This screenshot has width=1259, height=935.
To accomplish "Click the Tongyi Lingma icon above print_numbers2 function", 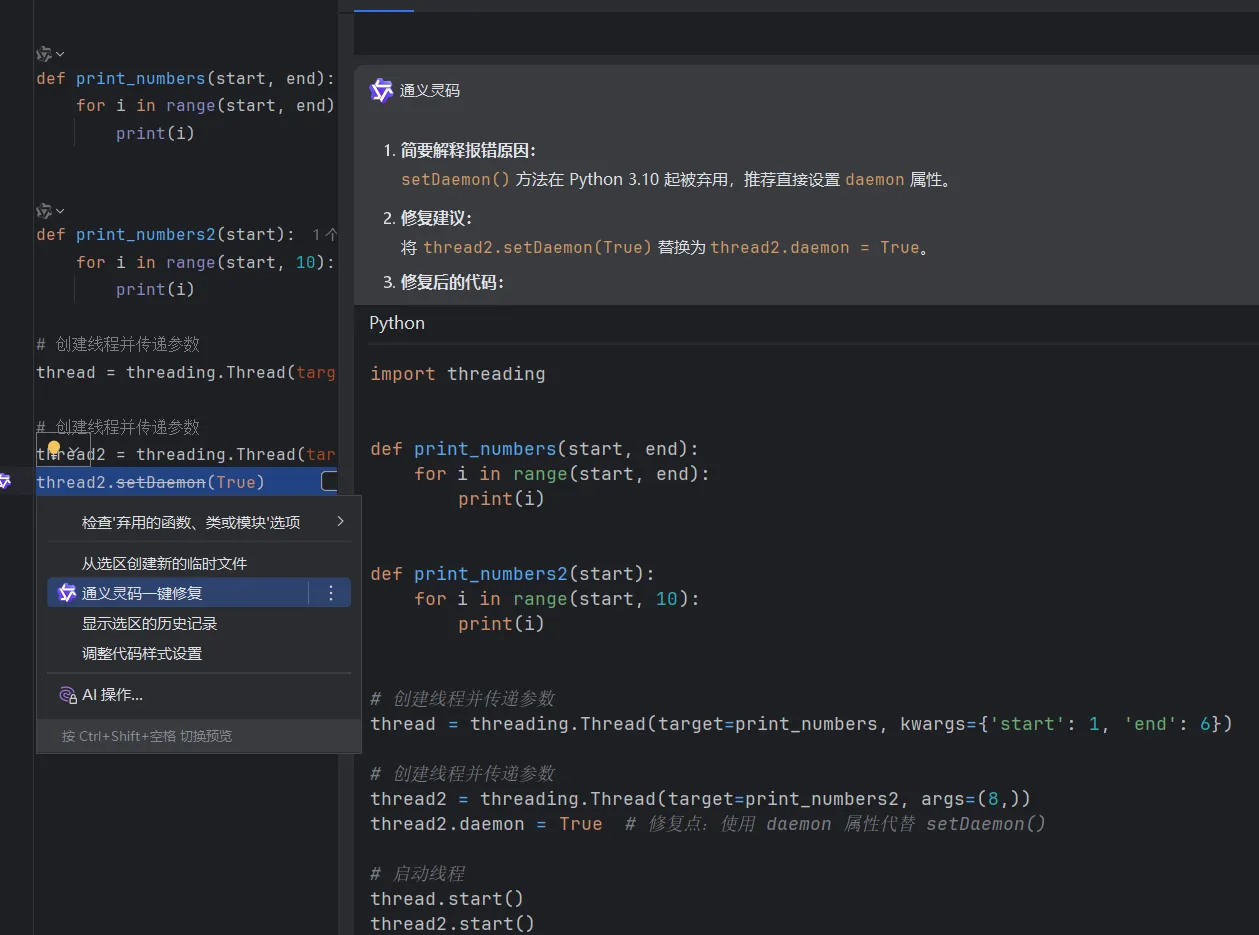I will 44,211.
